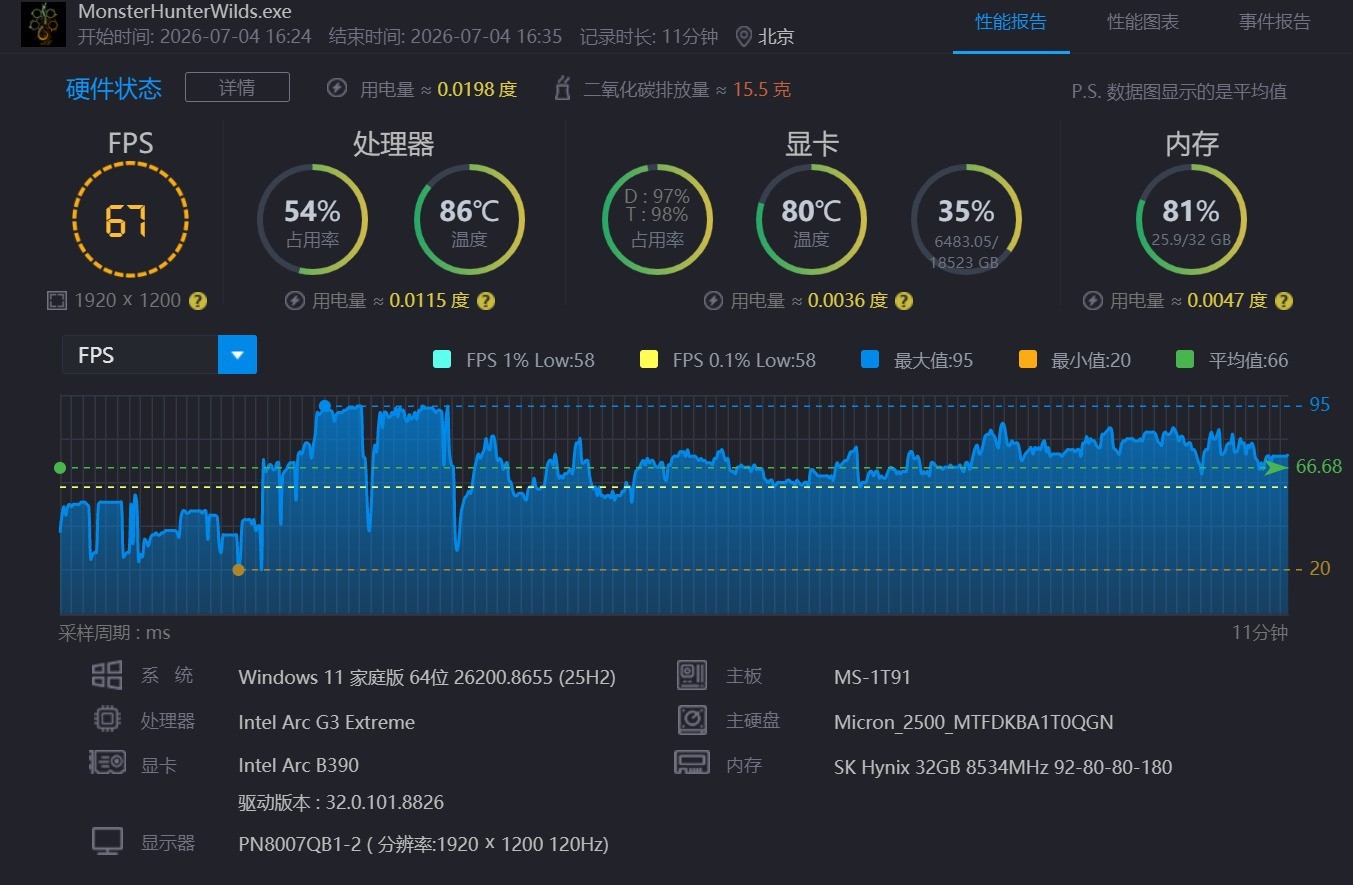The height and width of the screenshot is (885, 1353).
Task: Click the motherboard icon beside 主板
Action: point(692,675)
